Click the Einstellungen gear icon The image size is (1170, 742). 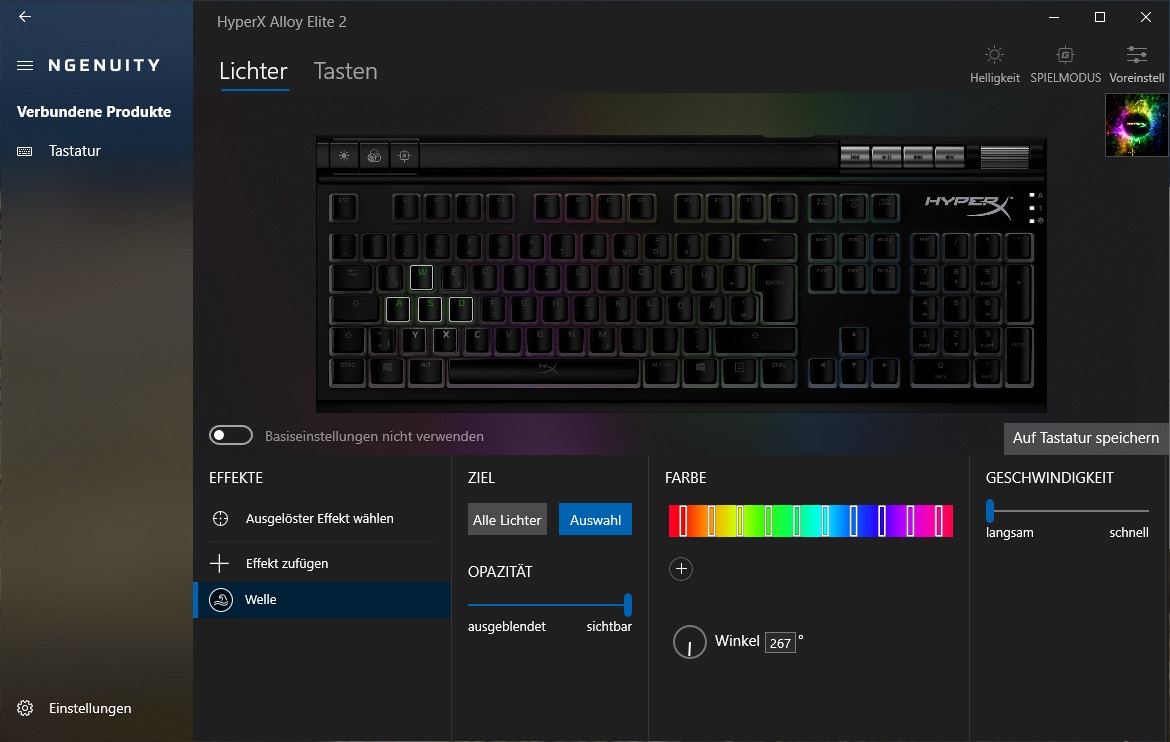pyautogui.click(x=25, y=708)
